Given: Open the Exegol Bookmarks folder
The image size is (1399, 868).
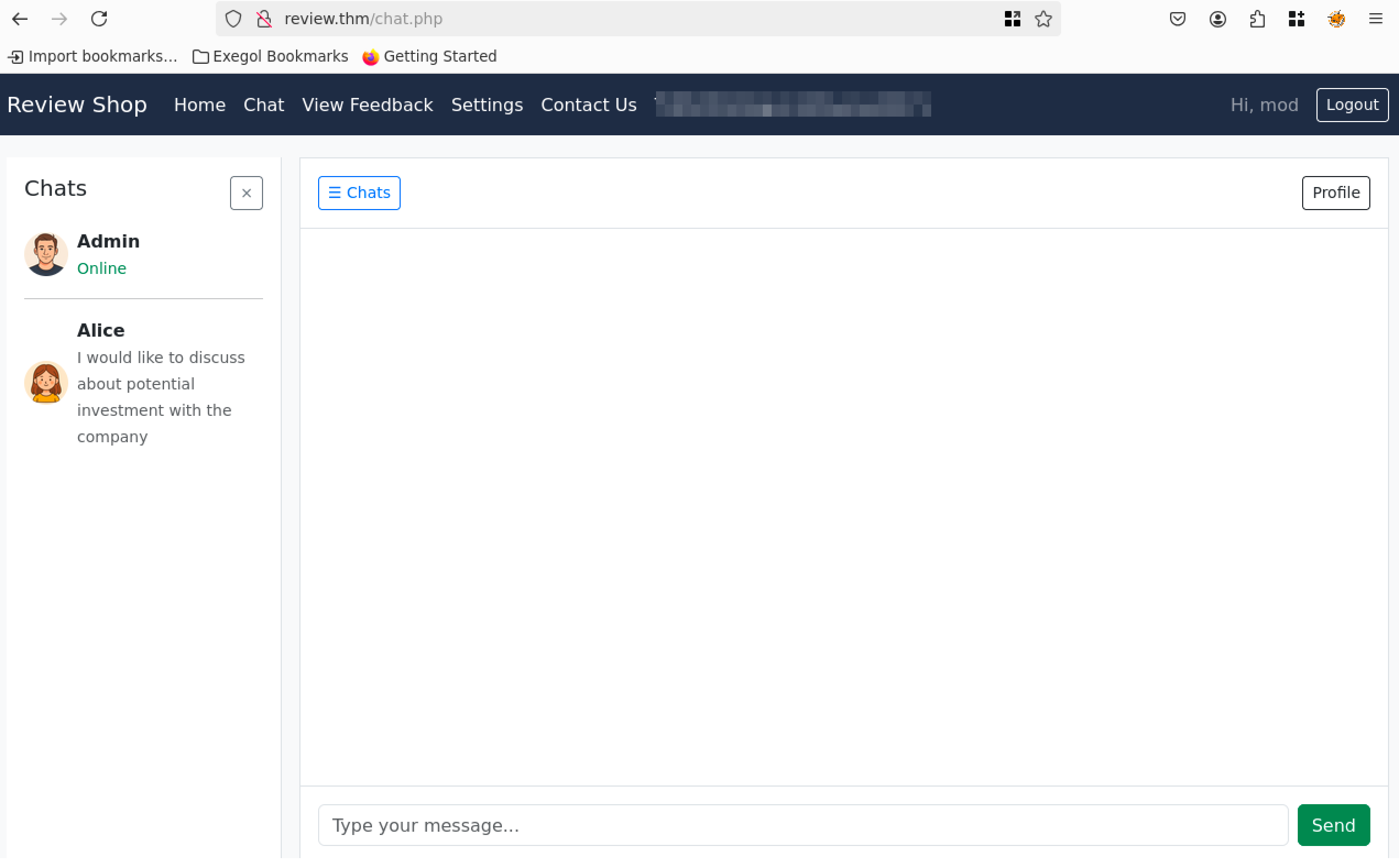Looking at the screenshot, I should click(x=270, y=56).
